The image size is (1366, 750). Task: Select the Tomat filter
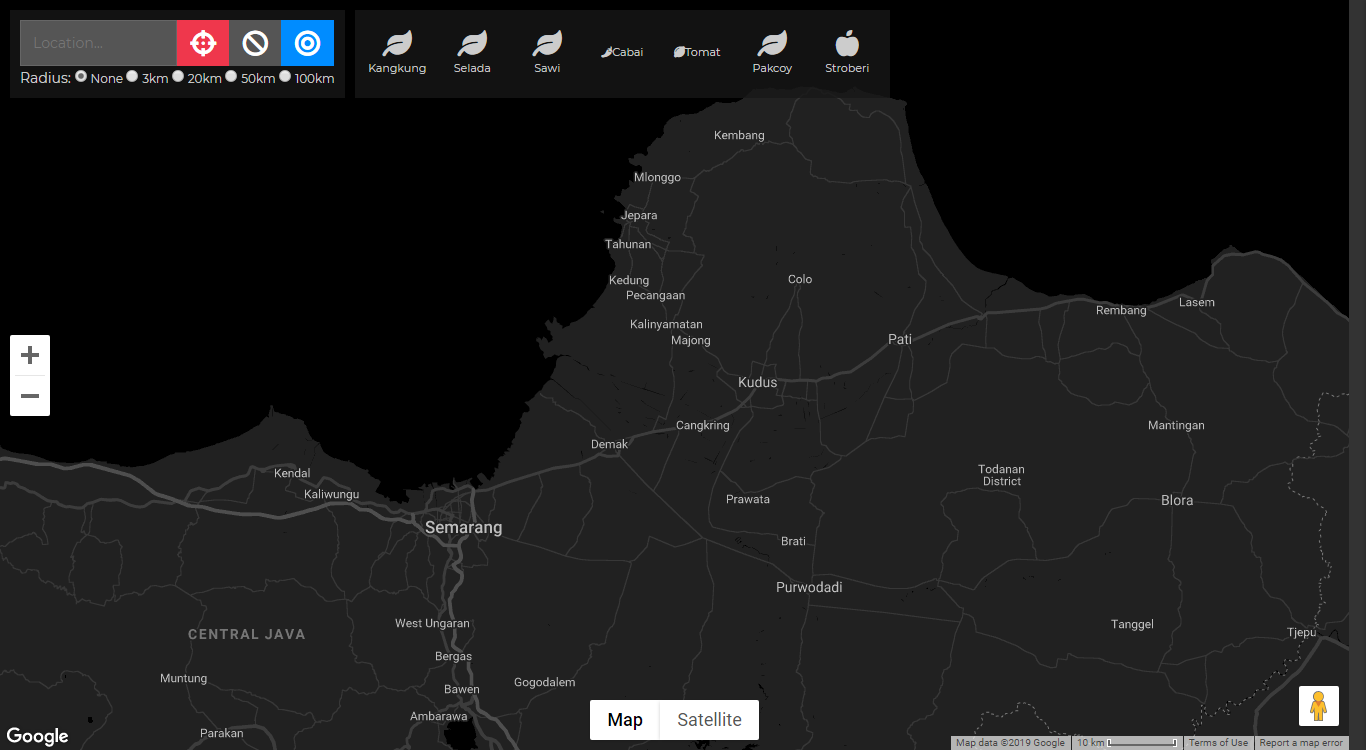pyautogui.click(x=697, y=52)
